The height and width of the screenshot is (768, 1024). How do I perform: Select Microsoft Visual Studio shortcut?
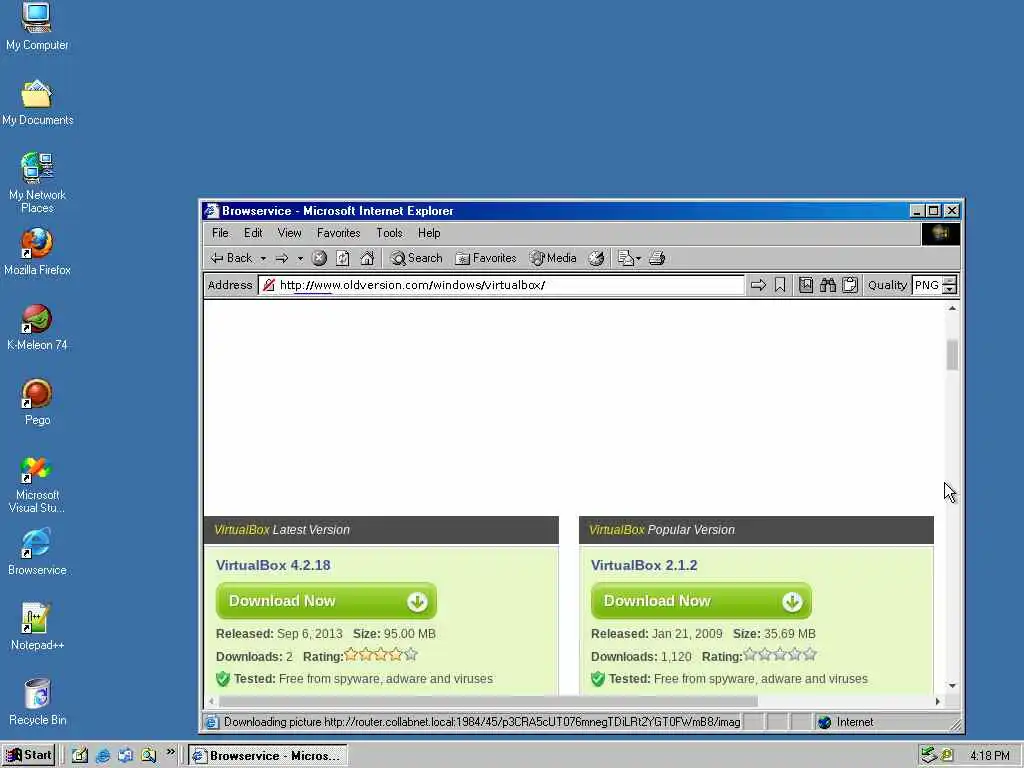click(x=37, y=485)
